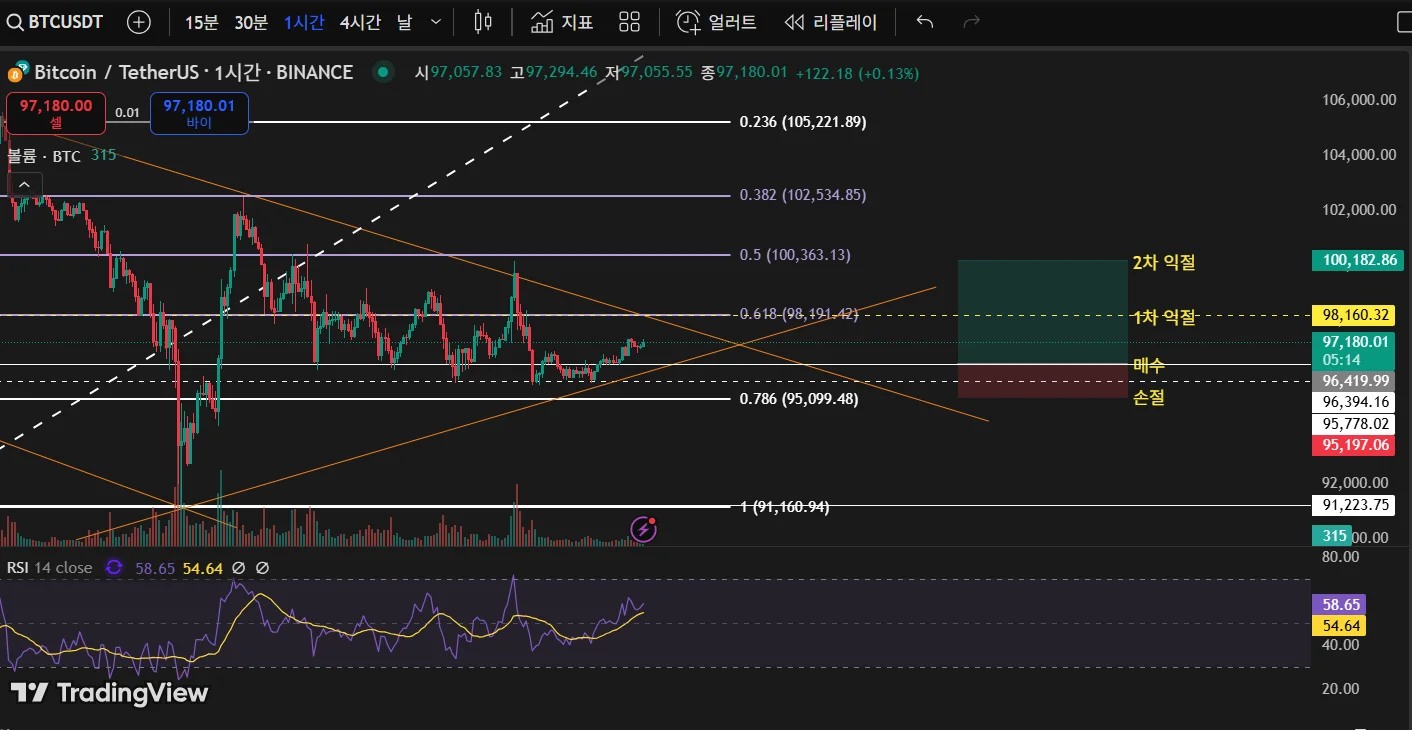The width and height of the screenshot is (1412, 730).
Task: Click the RSI value tag 58.65
Action: [1338, 605]
